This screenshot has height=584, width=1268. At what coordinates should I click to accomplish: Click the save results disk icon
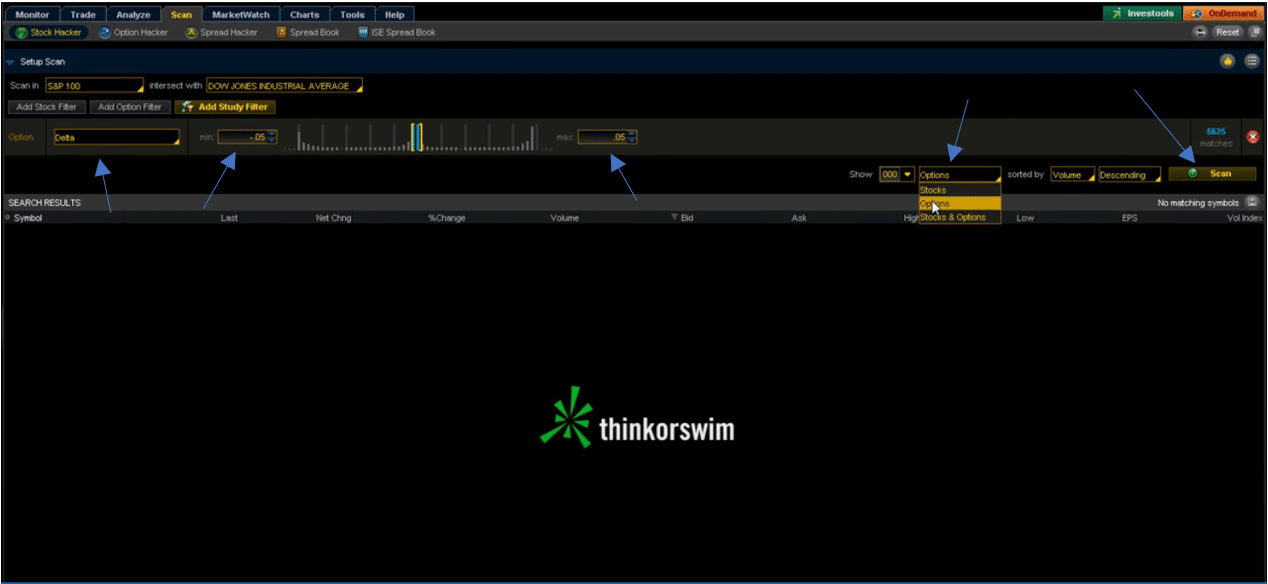(x=1251, y=202)
